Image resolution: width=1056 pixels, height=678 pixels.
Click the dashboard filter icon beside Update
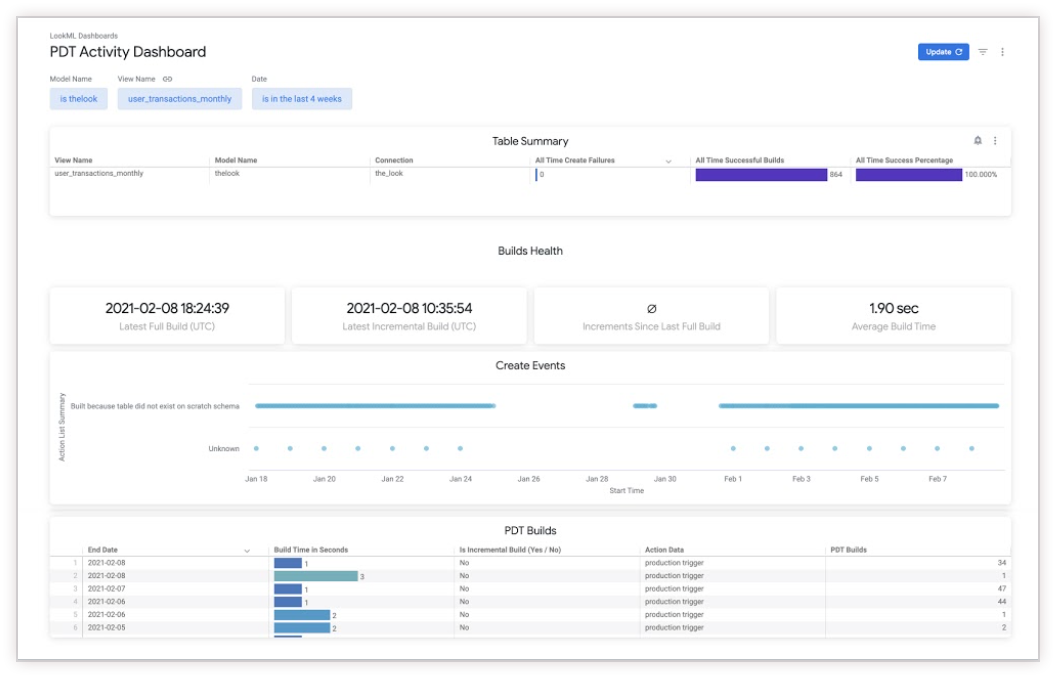tap(983, 52)
